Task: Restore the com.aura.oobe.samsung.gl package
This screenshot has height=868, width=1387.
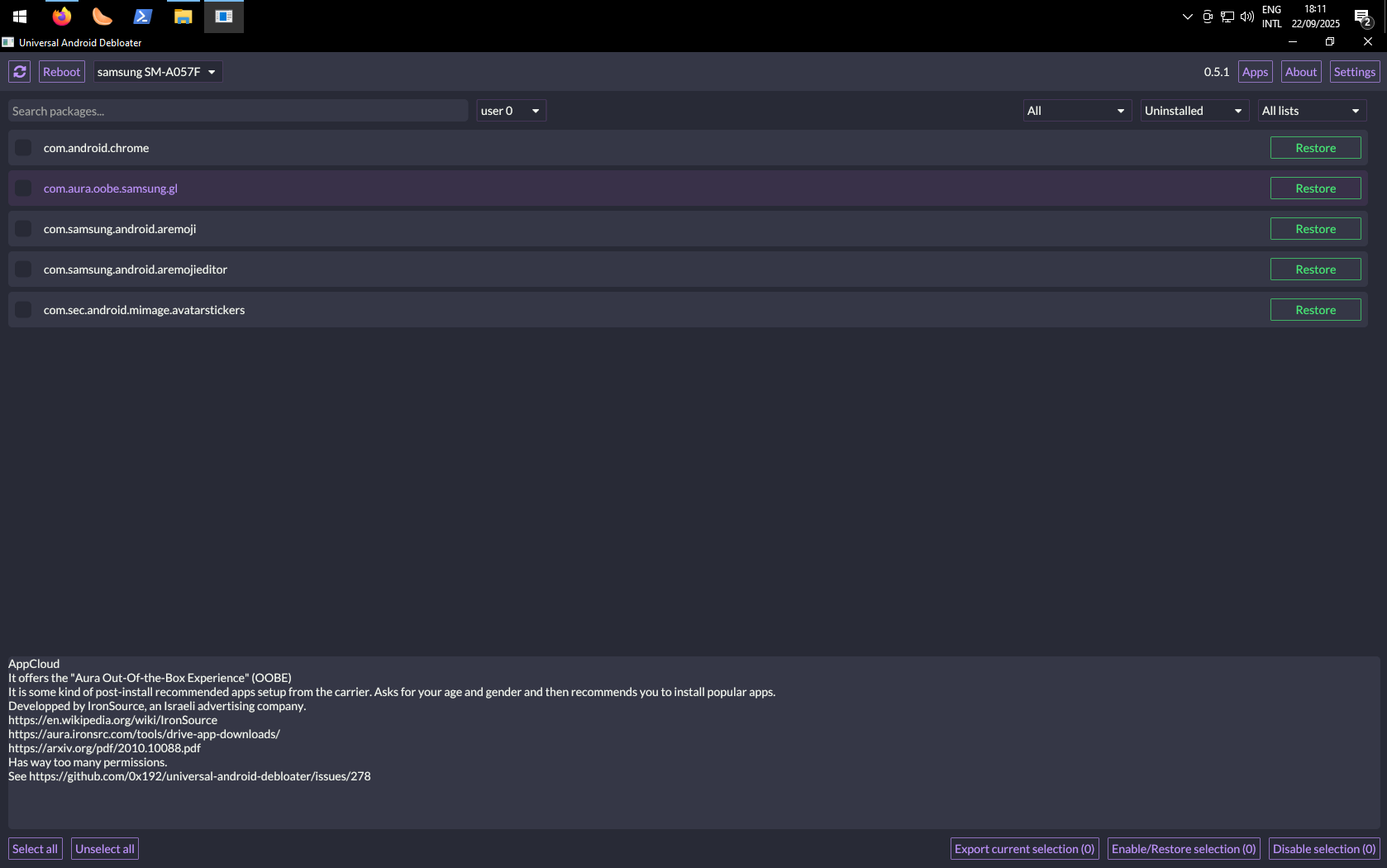Action: tap(1314, 188)
